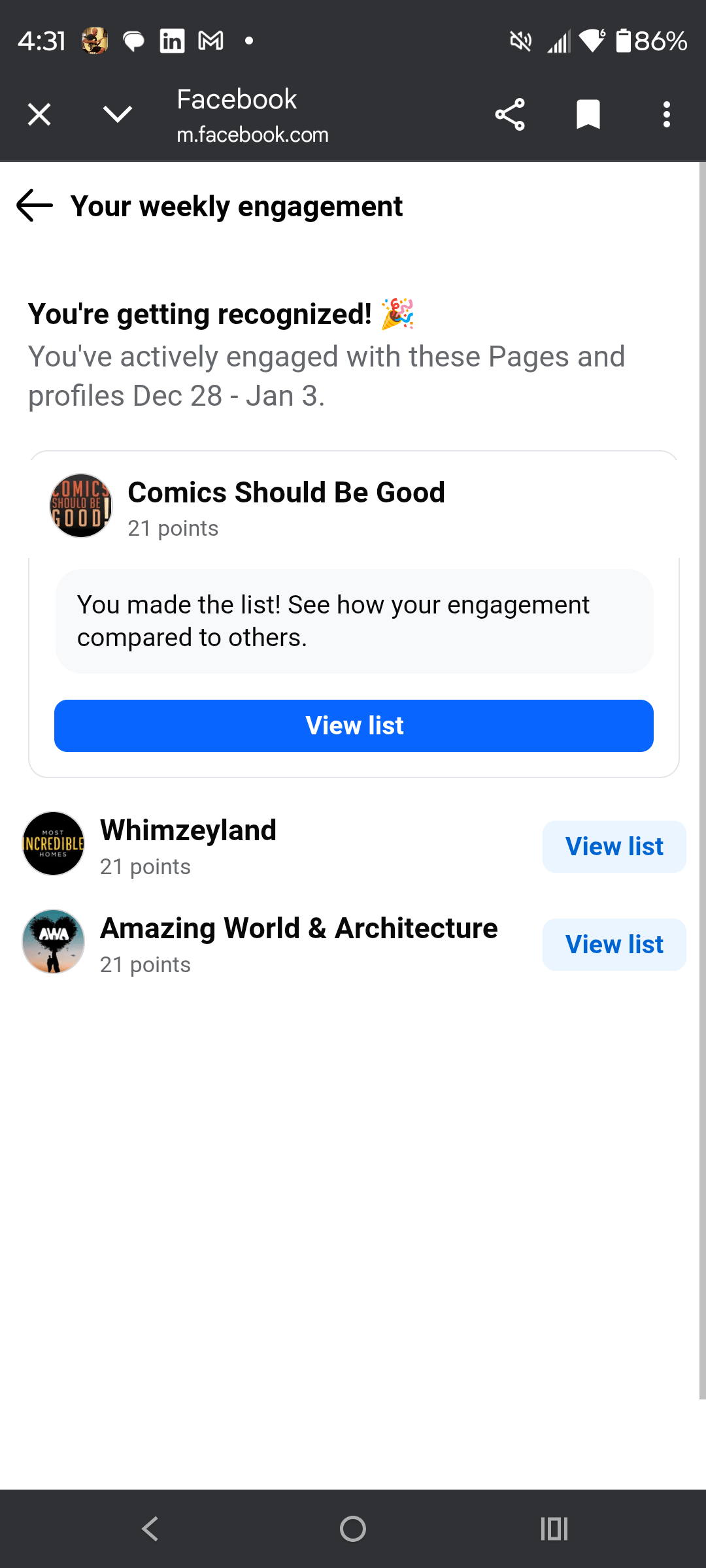The image size is (706, 1568).
Task: Bookmark this Facebook page
Action: click(x=588, y=115)
